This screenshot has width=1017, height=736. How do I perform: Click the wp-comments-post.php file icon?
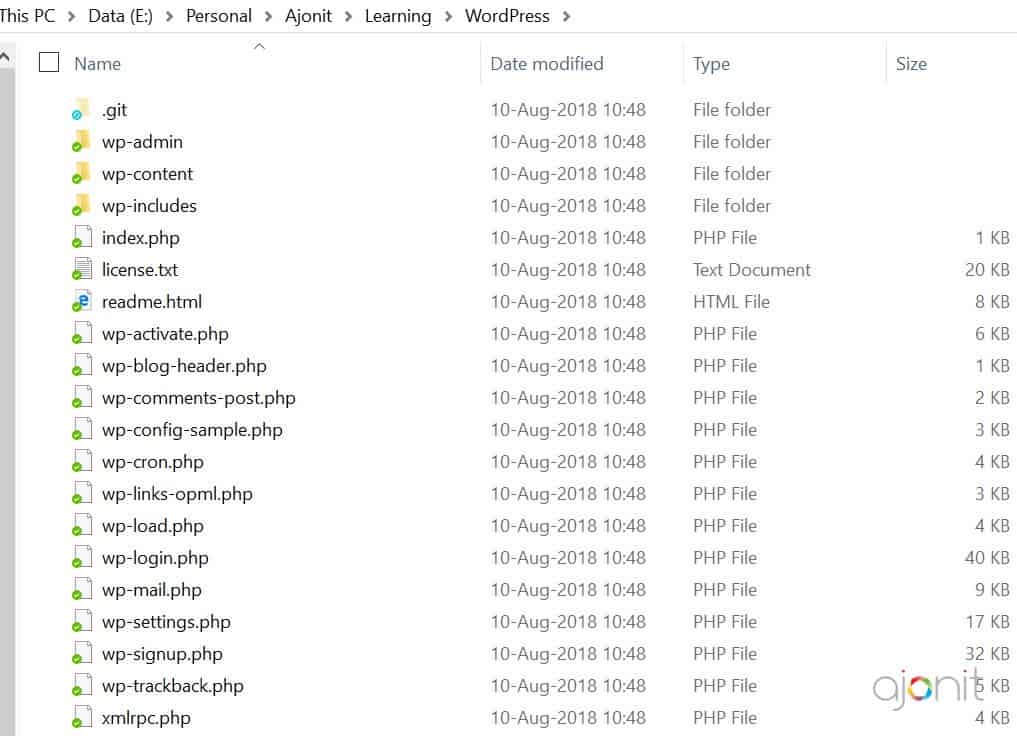point(81,398)
